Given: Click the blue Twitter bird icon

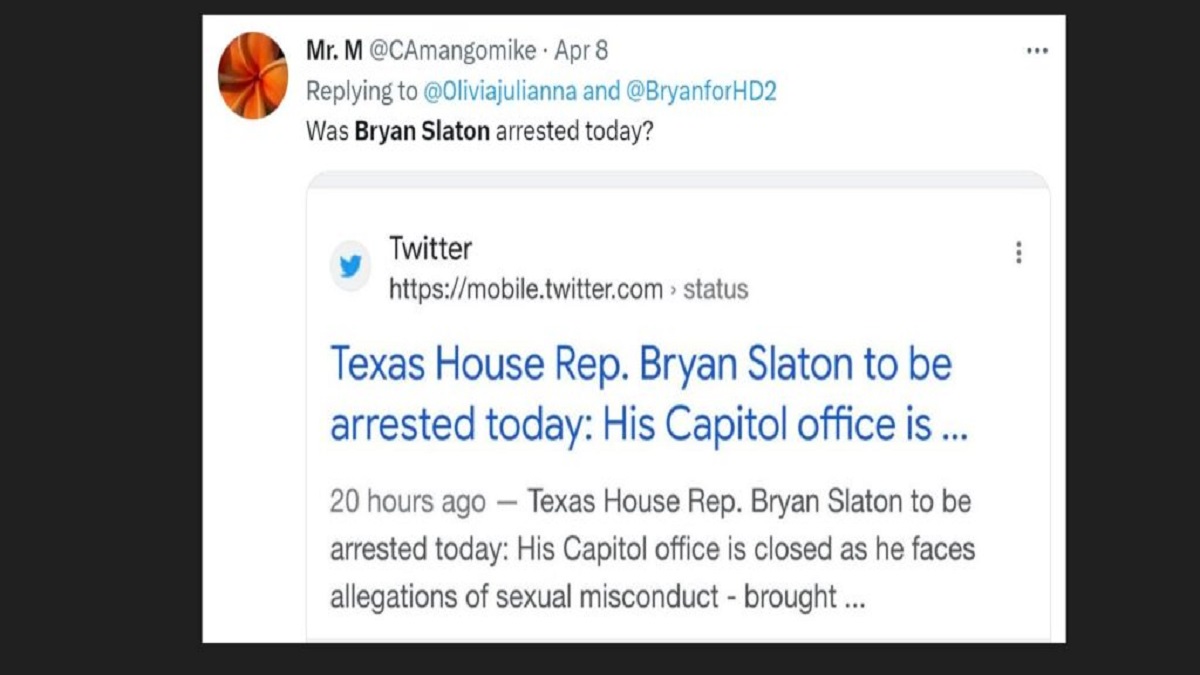Looking at the screenshot, I should coord(350,267).
